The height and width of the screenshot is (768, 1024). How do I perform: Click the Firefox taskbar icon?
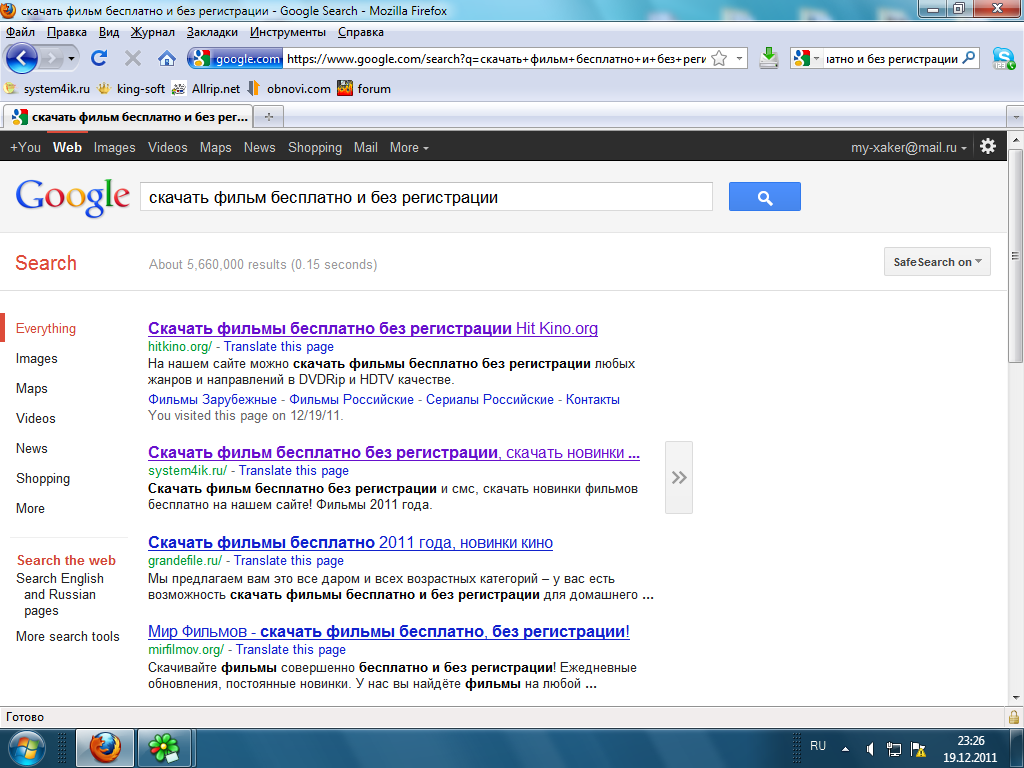[105, 748]
